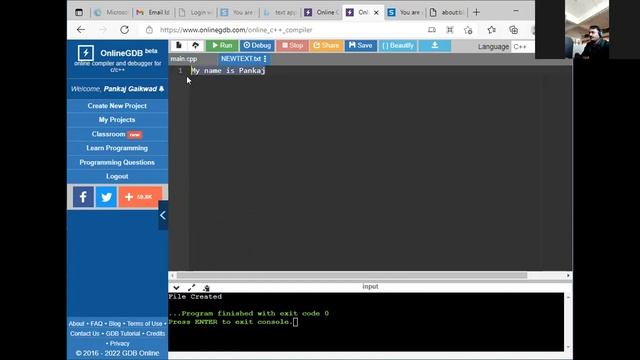Open the browser Favorites star icon
Screen dimensions: 640x360
pos(491,30)
